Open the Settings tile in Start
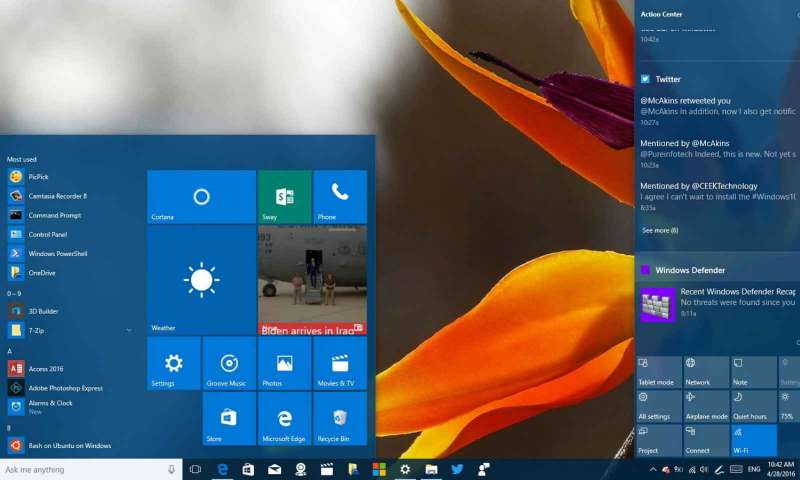 click(173, 363)
